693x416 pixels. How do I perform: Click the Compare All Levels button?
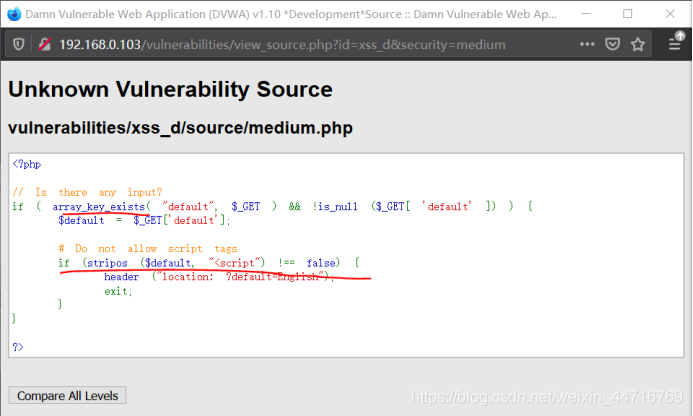coord(67,395)
